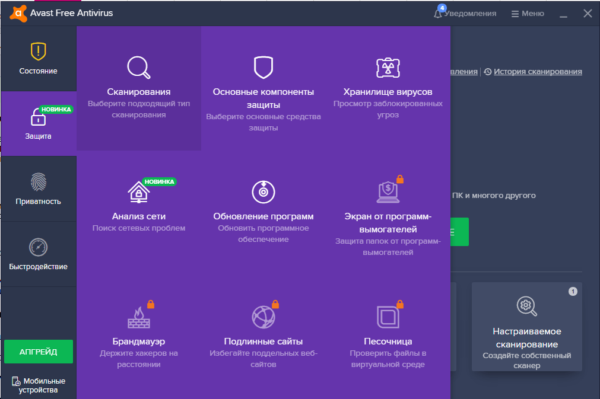Select the Защита padlock icon
600x399 pixels.
click(38, 117)
